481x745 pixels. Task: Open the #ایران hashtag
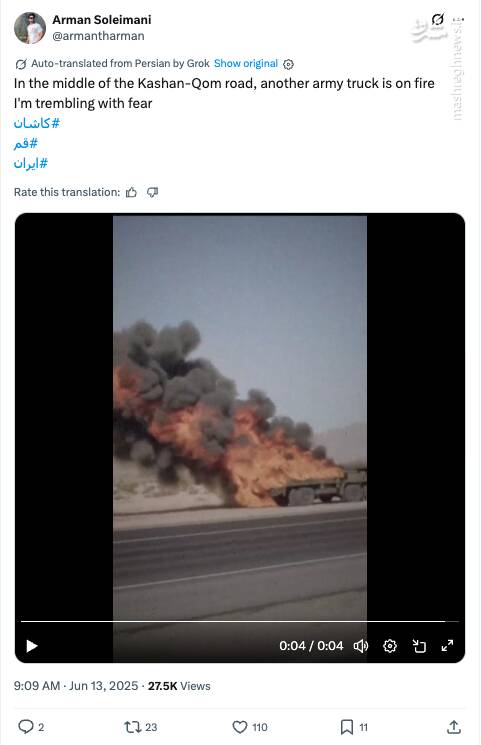31,163
